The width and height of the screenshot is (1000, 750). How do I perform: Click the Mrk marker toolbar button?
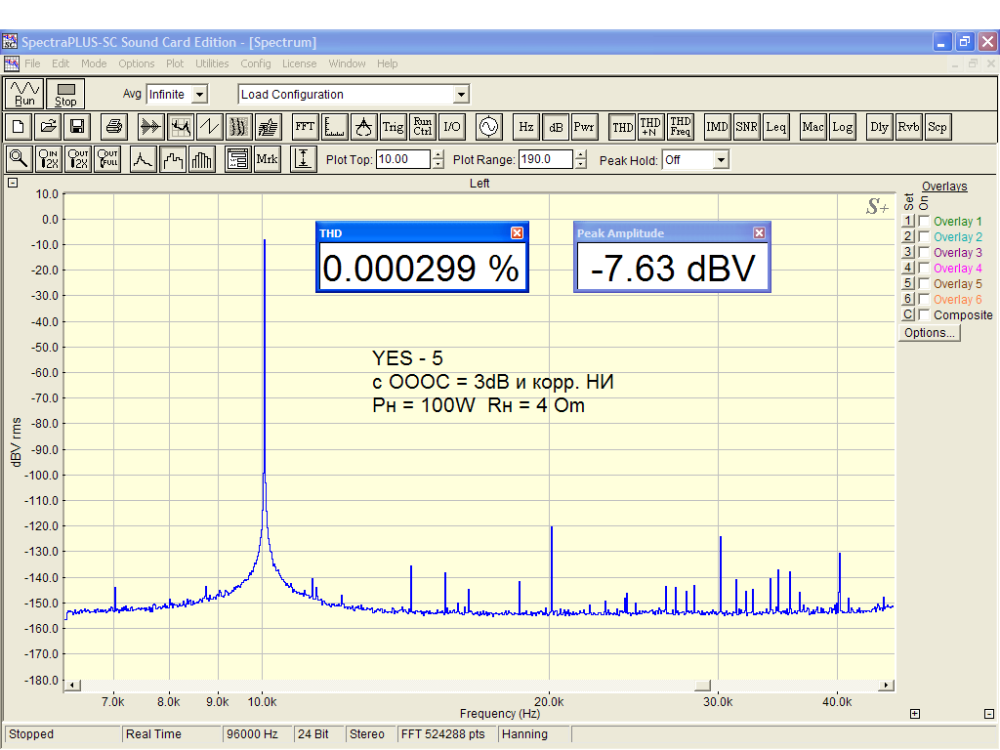pos(267,159)
